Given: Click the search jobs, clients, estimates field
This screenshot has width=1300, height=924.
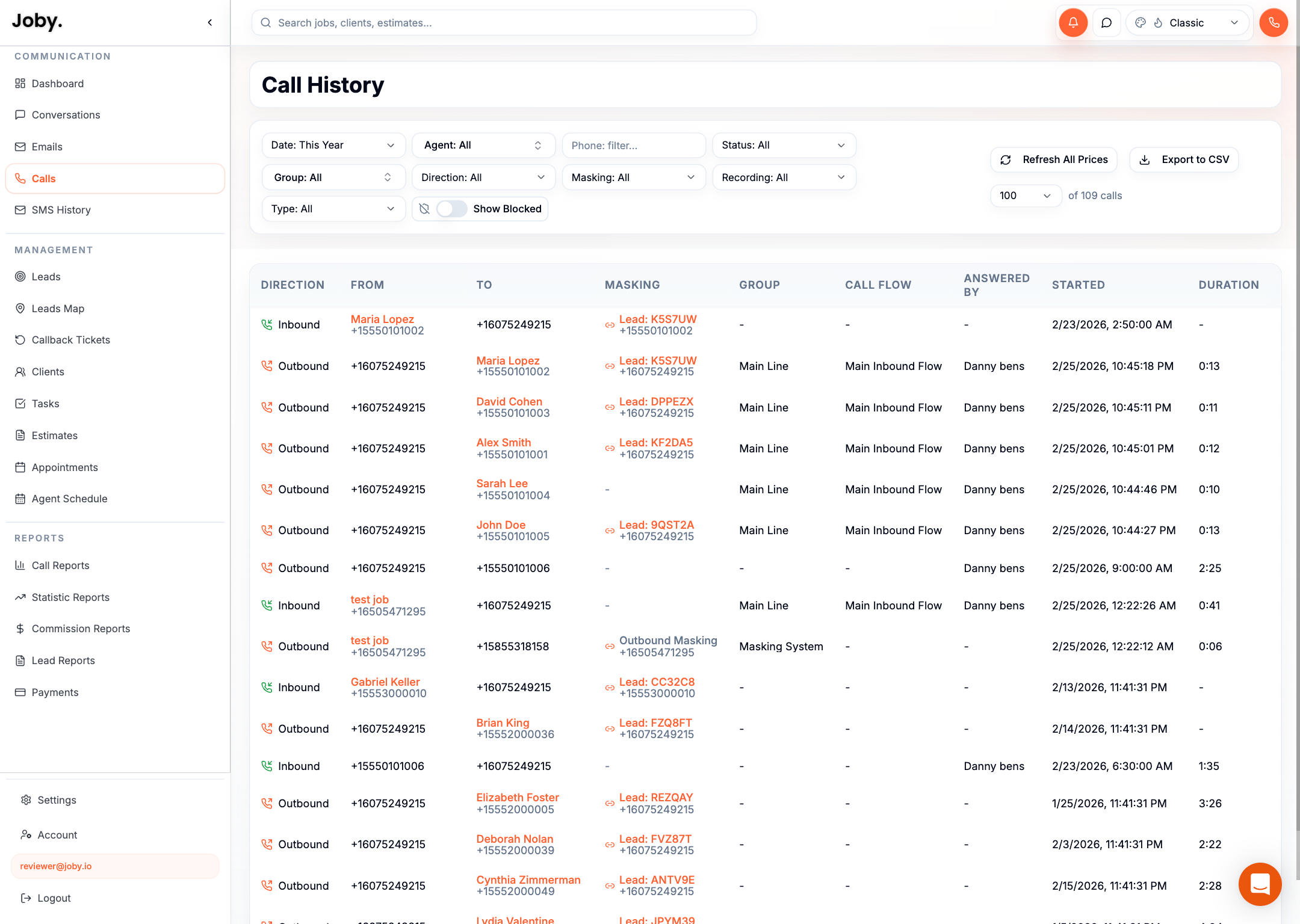Looking at the screenshot, I should 504,23.
